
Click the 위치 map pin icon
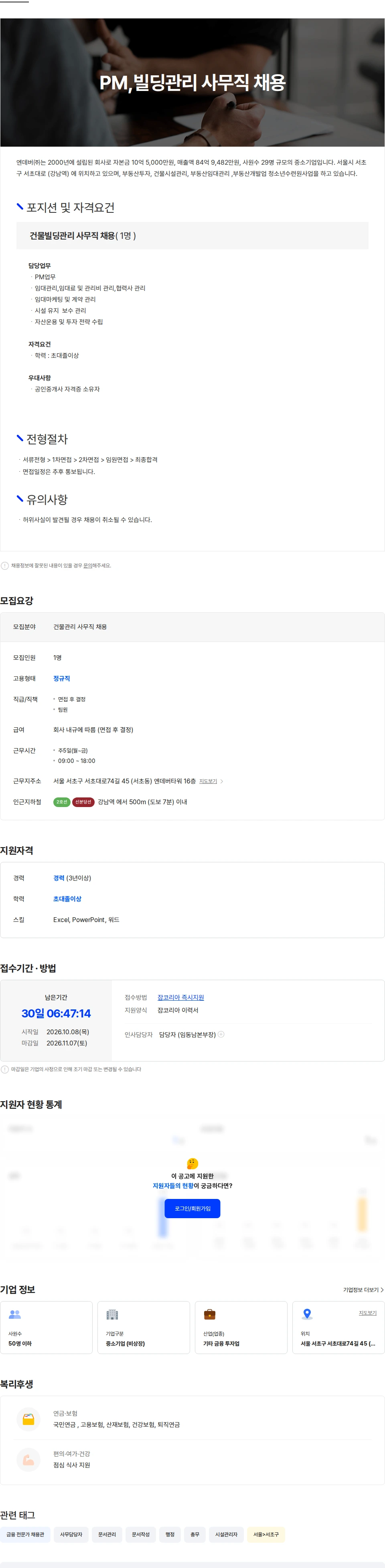[307, 1315]
